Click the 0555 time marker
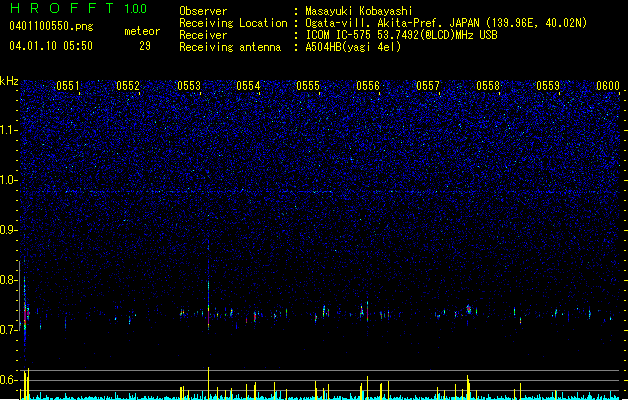Viewport: 629px width, 400px height. pyautogui.click(x=308, y=86)
